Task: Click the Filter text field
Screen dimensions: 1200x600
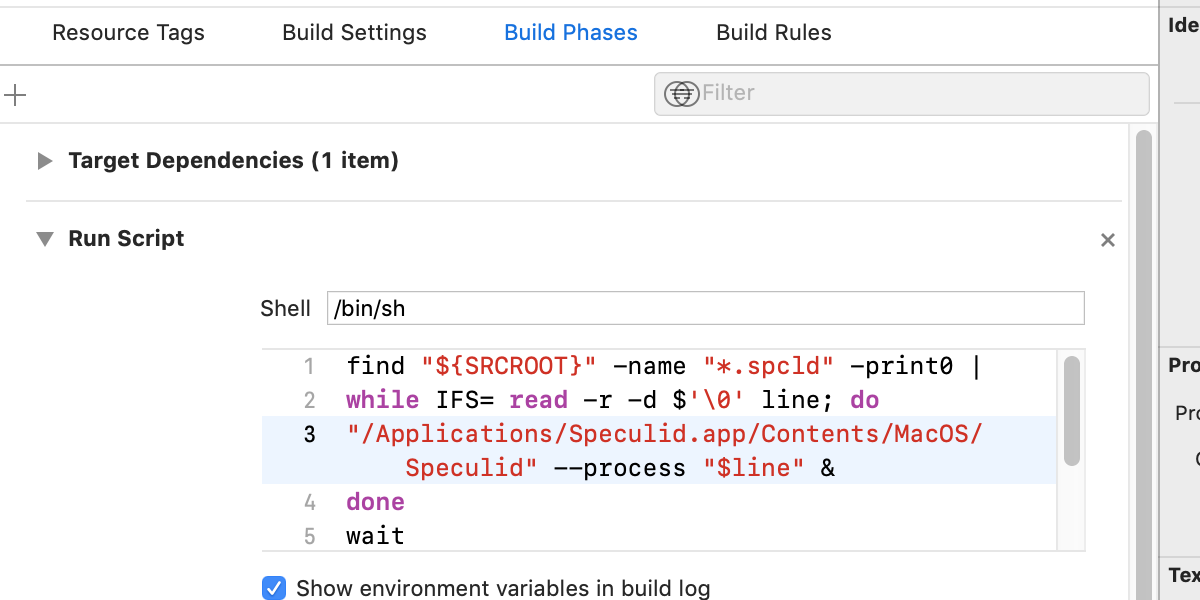Action: (920, 93)
